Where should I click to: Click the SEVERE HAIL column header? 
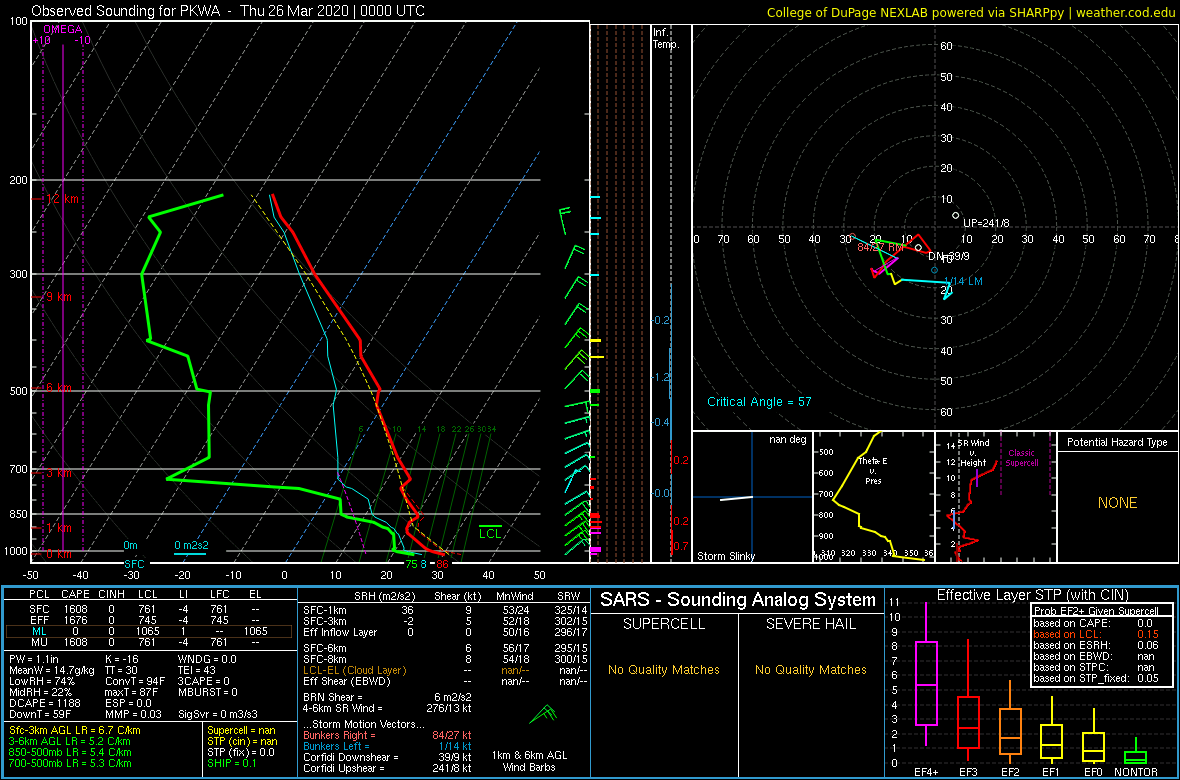pos(811,624)
